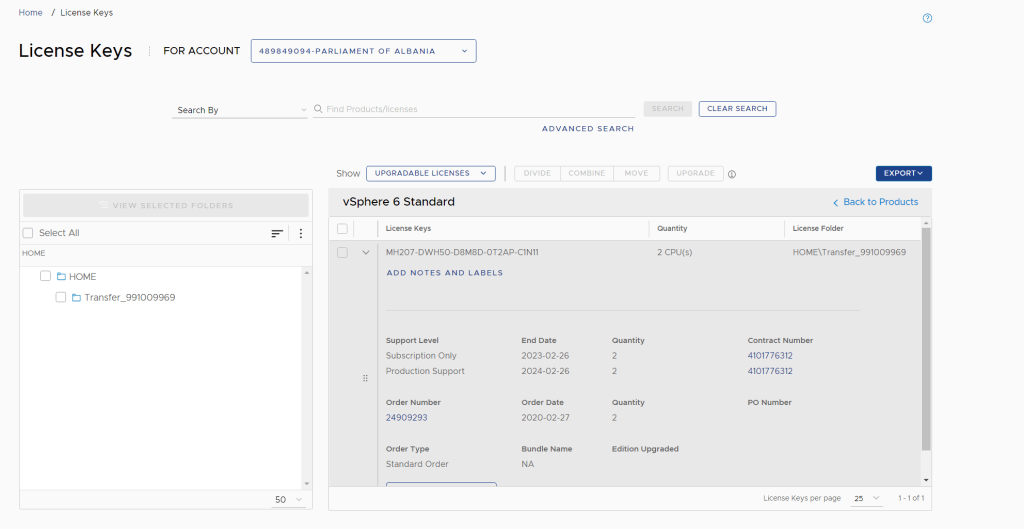Click the info icon beside Upgrade
This screenshot has width=1024, height=529.
[732, 174]
